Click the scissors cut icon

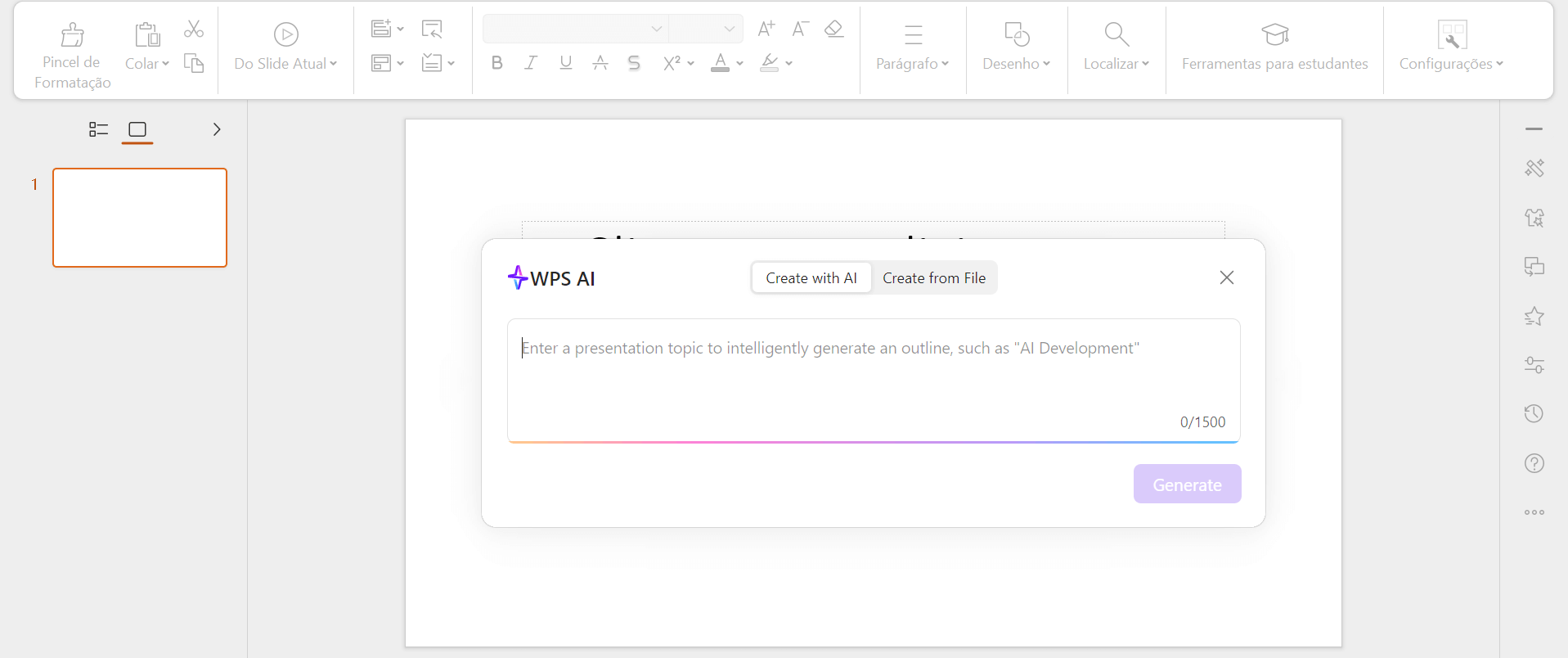194,29
